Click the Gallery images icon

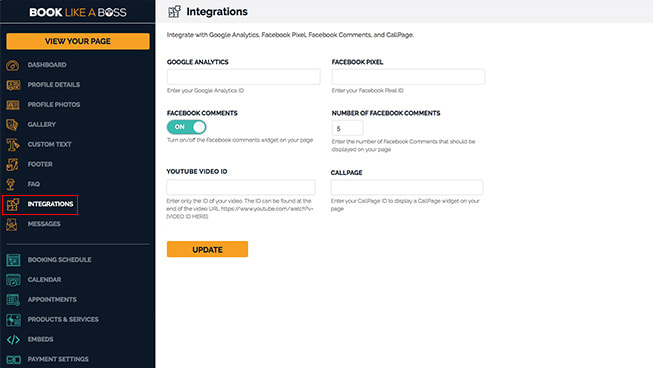pyautogui.click(x=12, y=124)
